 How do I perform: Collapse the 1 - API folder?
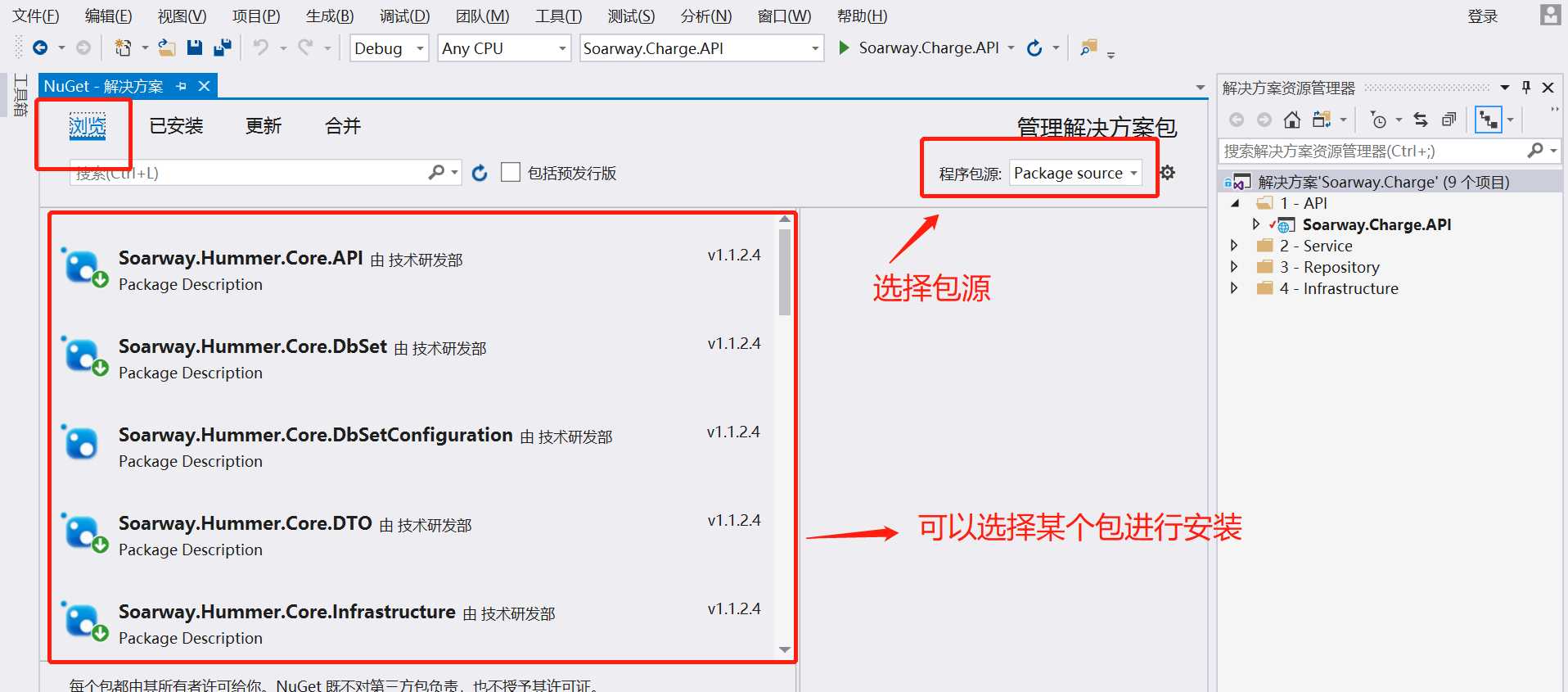1235,203
